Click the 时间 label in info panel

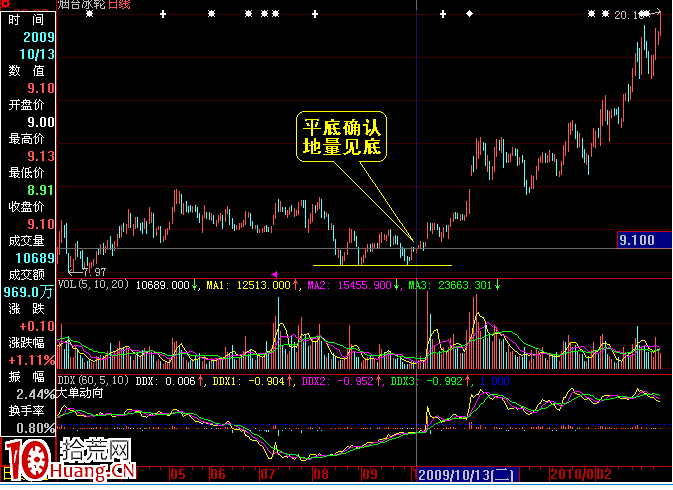tap(26, 20)
